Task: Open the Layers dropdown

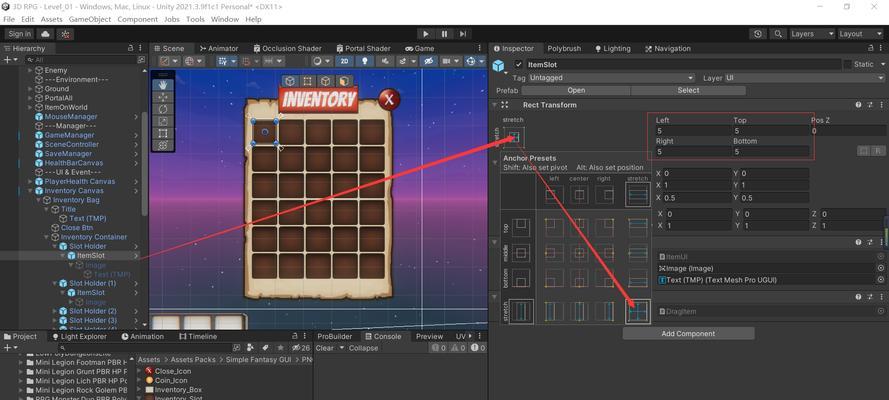Action: 812,34
